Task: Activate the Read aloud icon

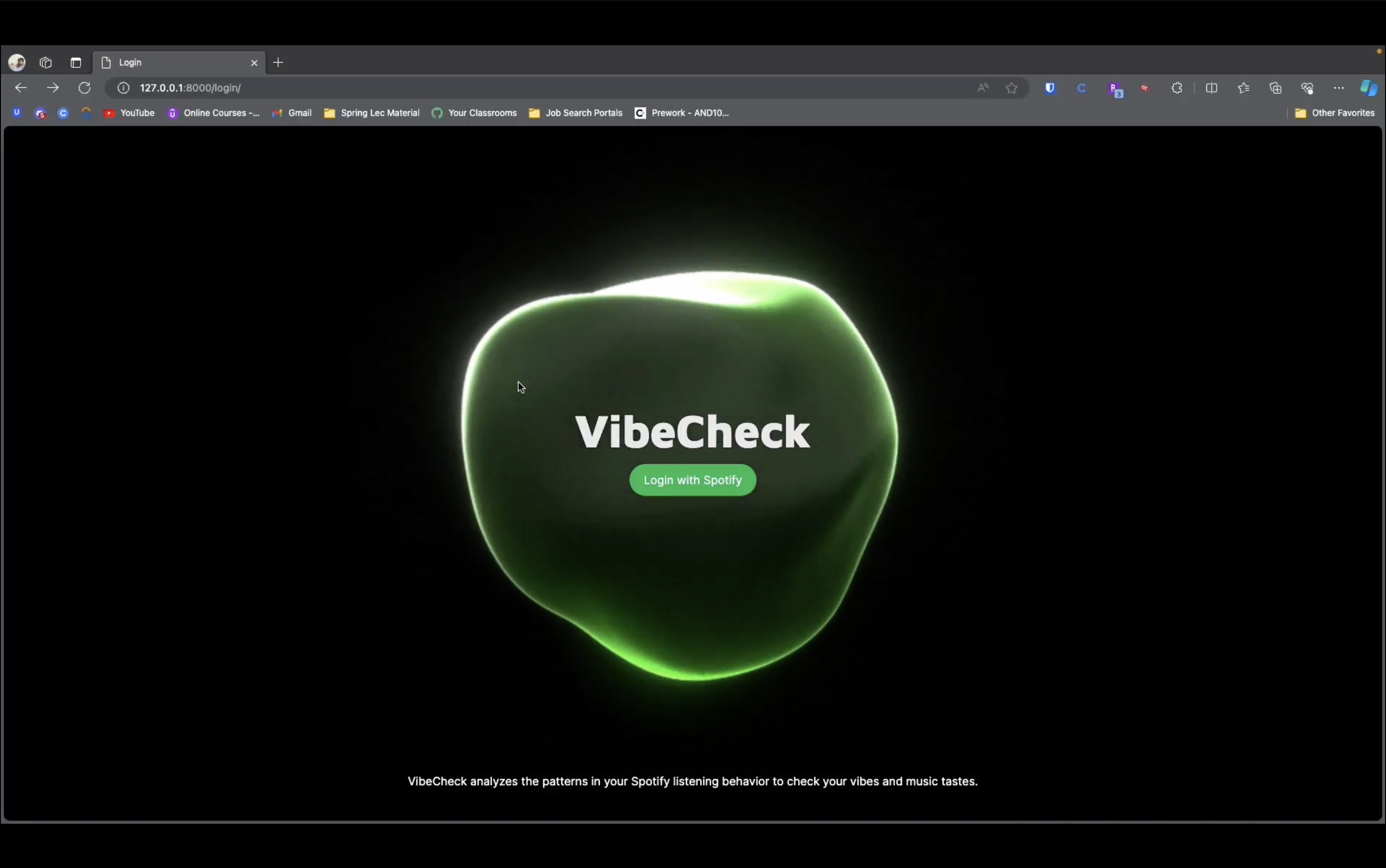Action: (982, 88)
